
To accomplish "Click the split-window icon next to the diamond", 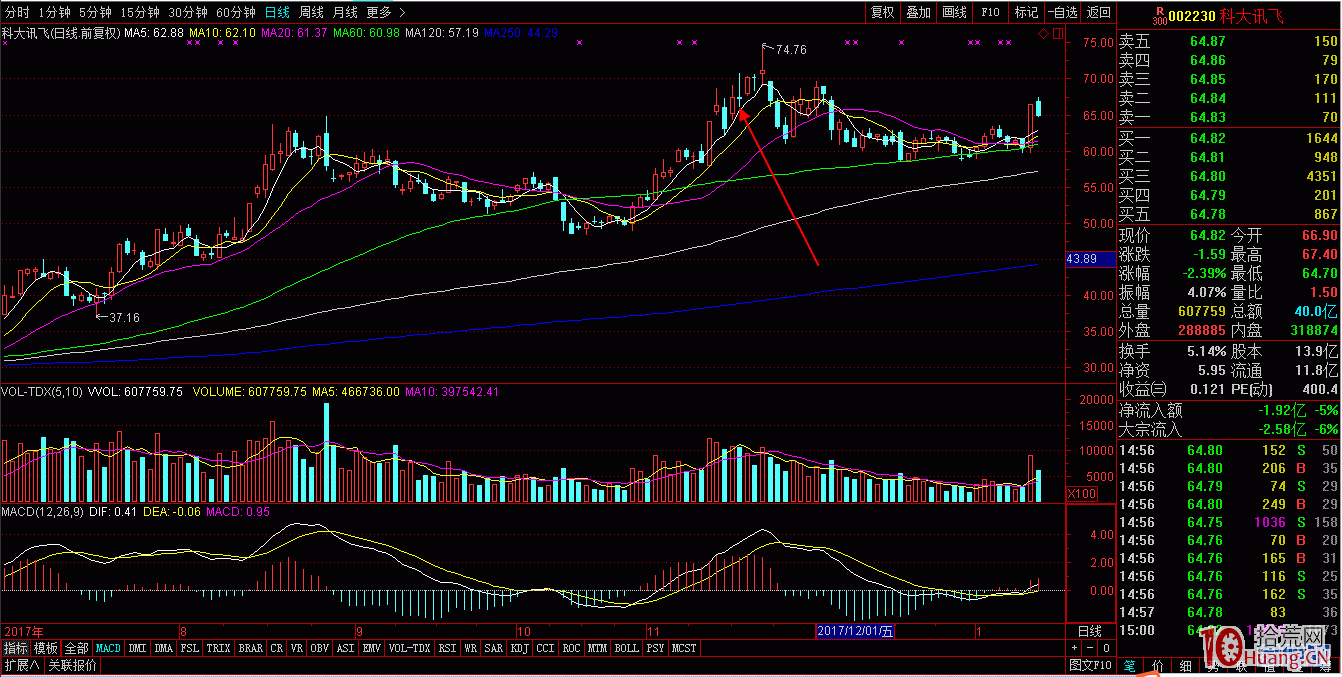I will pos(1058,34).
